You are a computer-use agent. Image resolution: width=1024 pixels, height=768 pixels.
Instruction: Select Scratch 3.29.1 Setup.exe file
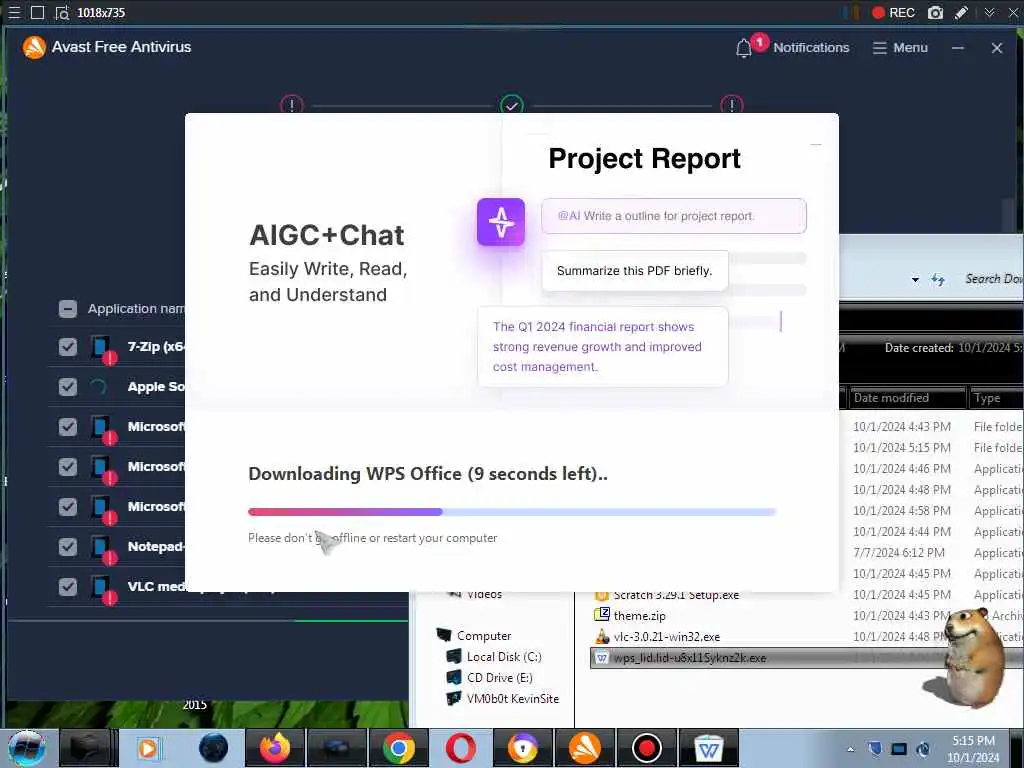tap(676, 596)
